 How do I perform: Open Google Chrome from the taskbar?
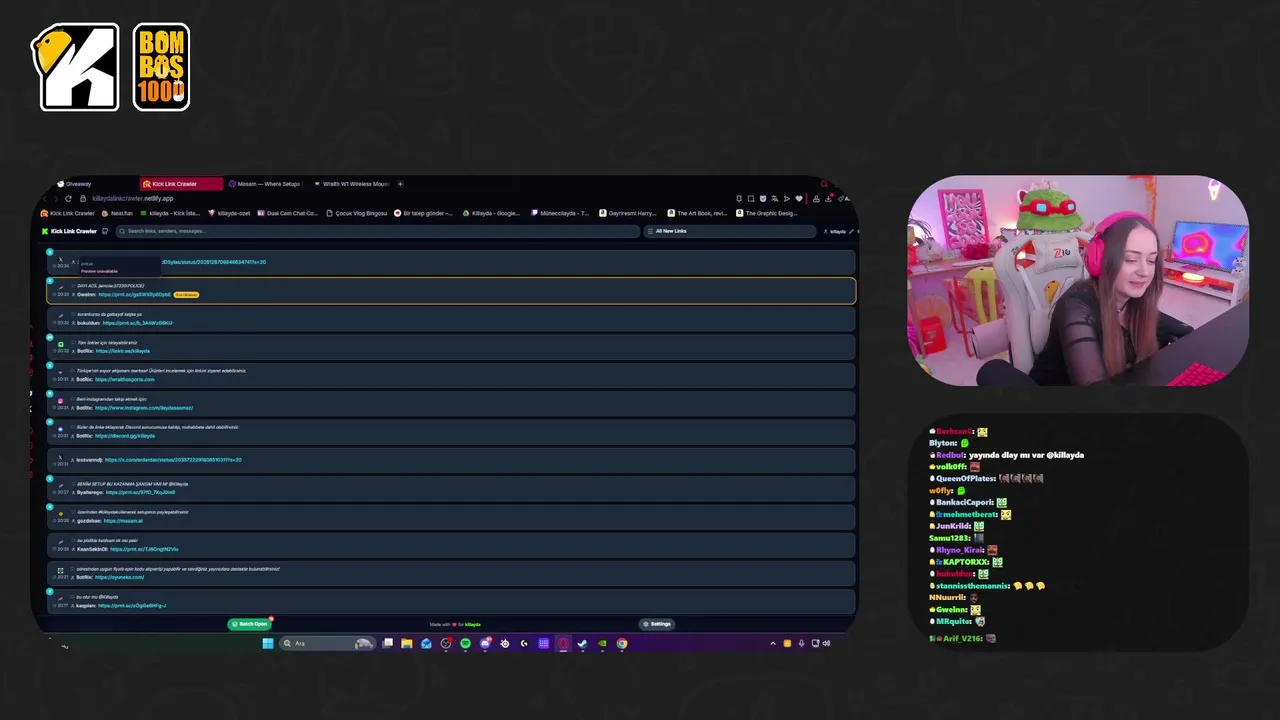pyautogui.click(x=621, y=643)
